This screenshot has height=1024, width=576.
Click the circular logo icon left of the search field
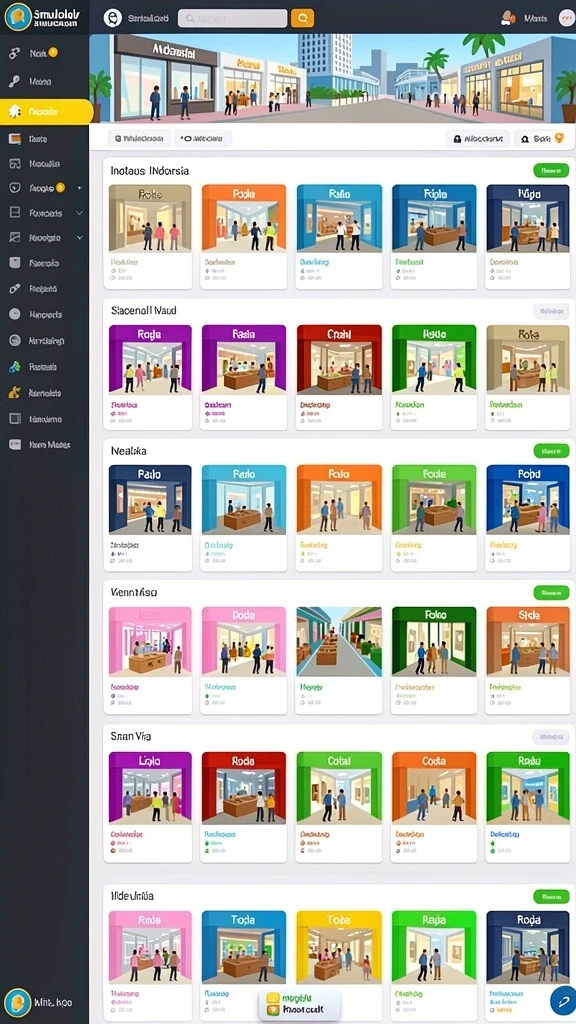pyautogui.click(x=112, y=18)
